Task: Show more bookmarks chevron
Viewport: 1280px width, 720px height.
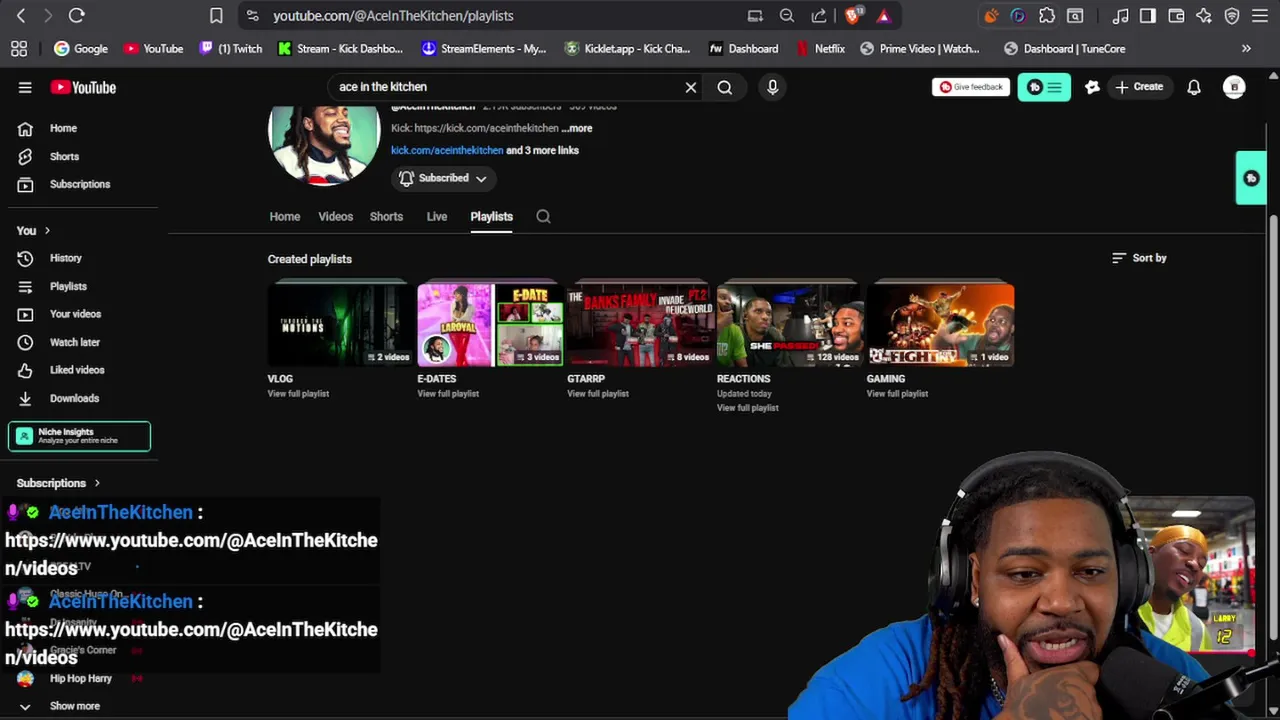Action: [x=1246, y=48]
